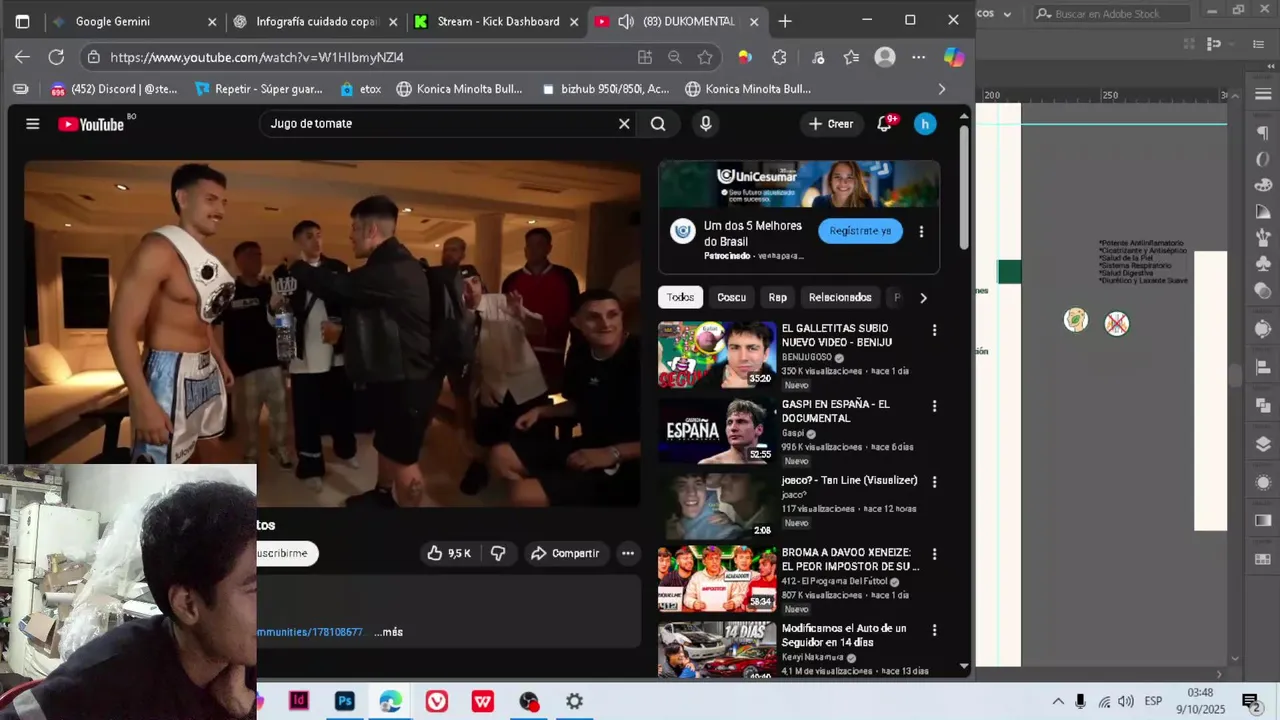Open Copilot in the Edge toolbar
Screen dimensions: 1280x720
[954, 57]
